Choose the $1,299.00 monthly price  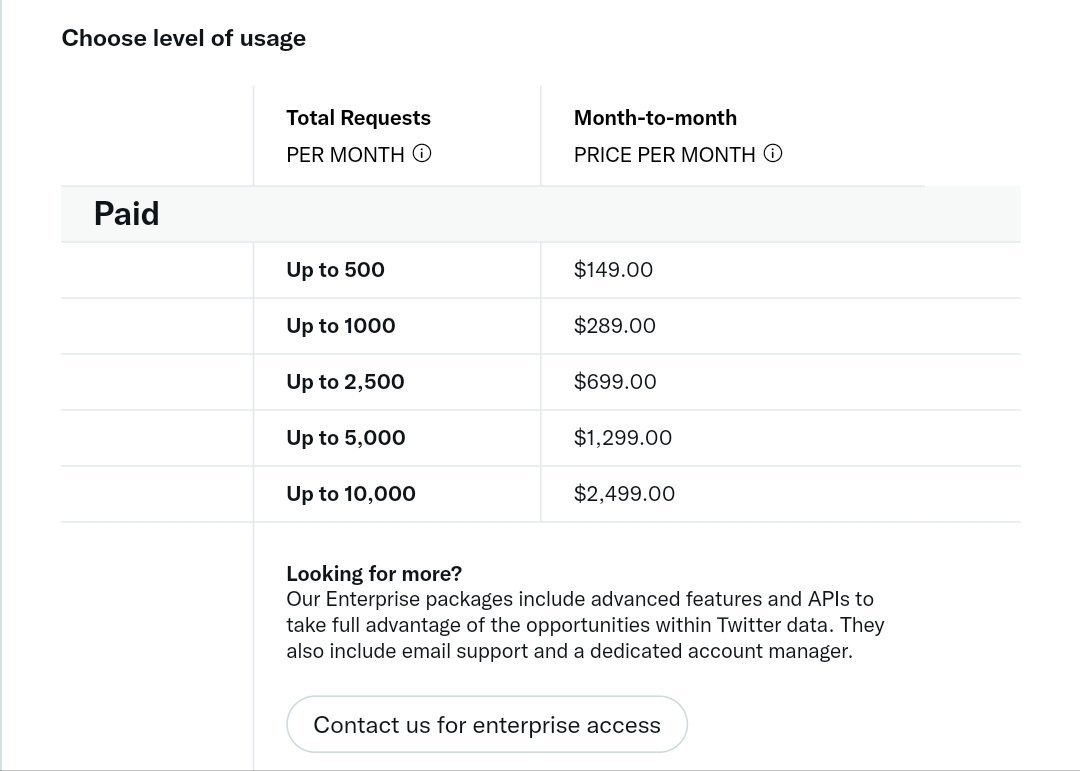tap(623, 438)
